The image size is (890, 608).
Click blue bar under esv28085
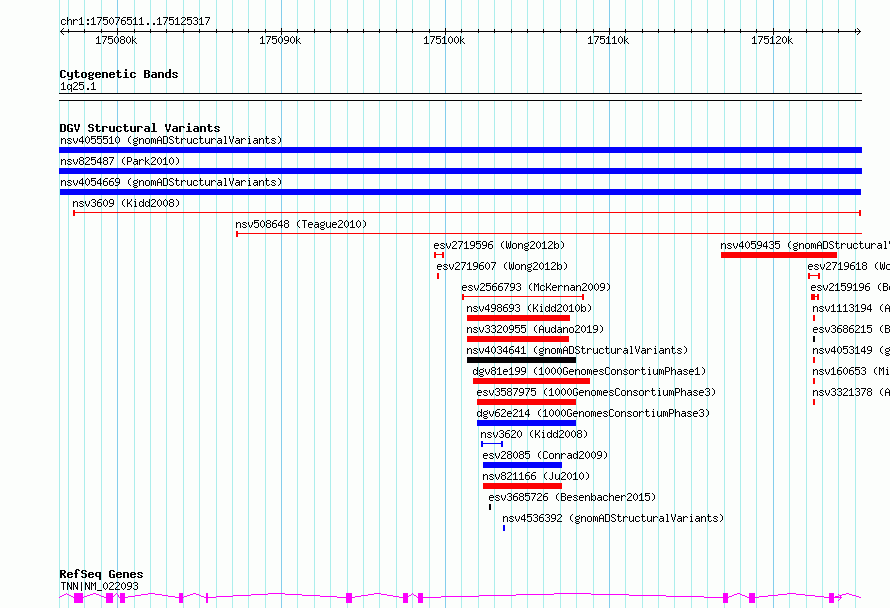click(522, 465)
